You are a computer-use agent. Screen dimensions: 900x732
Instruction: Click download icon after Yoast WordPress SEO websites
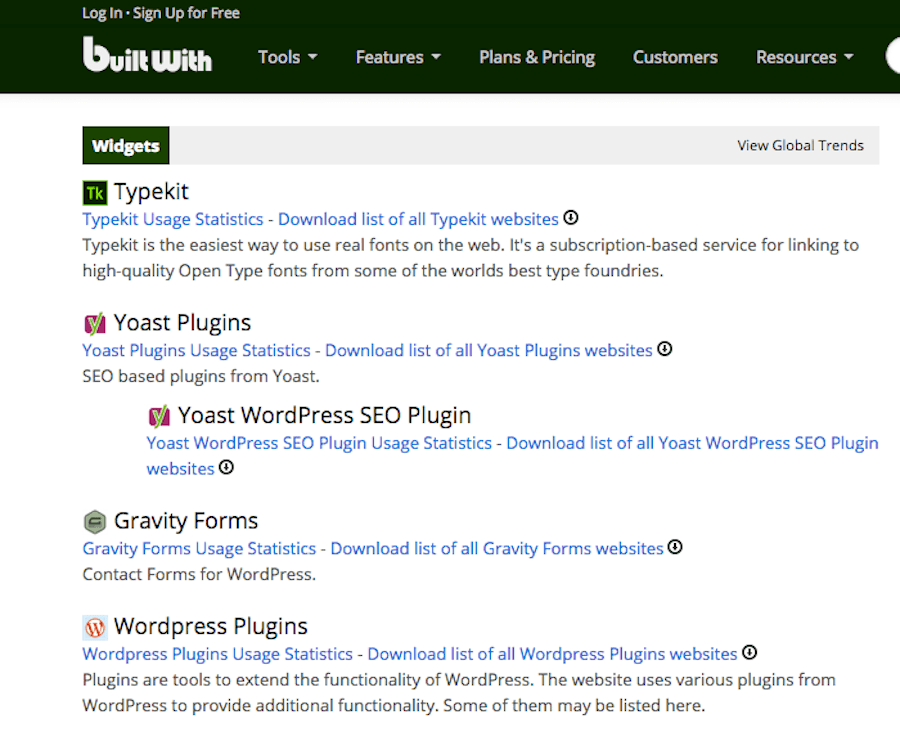click(227, 467)
